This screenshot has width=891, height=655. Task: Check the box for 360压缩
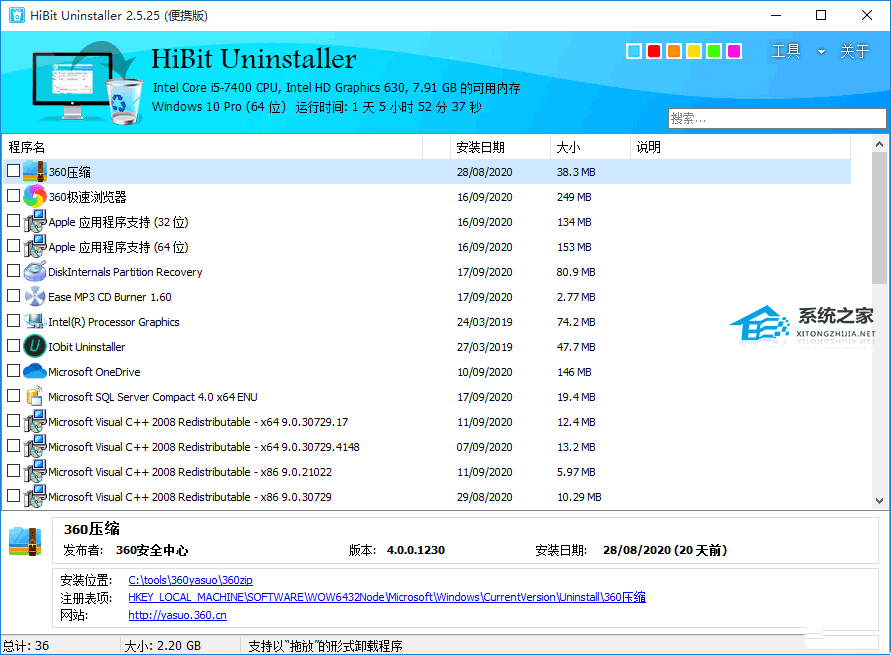(x=13, y=170)
